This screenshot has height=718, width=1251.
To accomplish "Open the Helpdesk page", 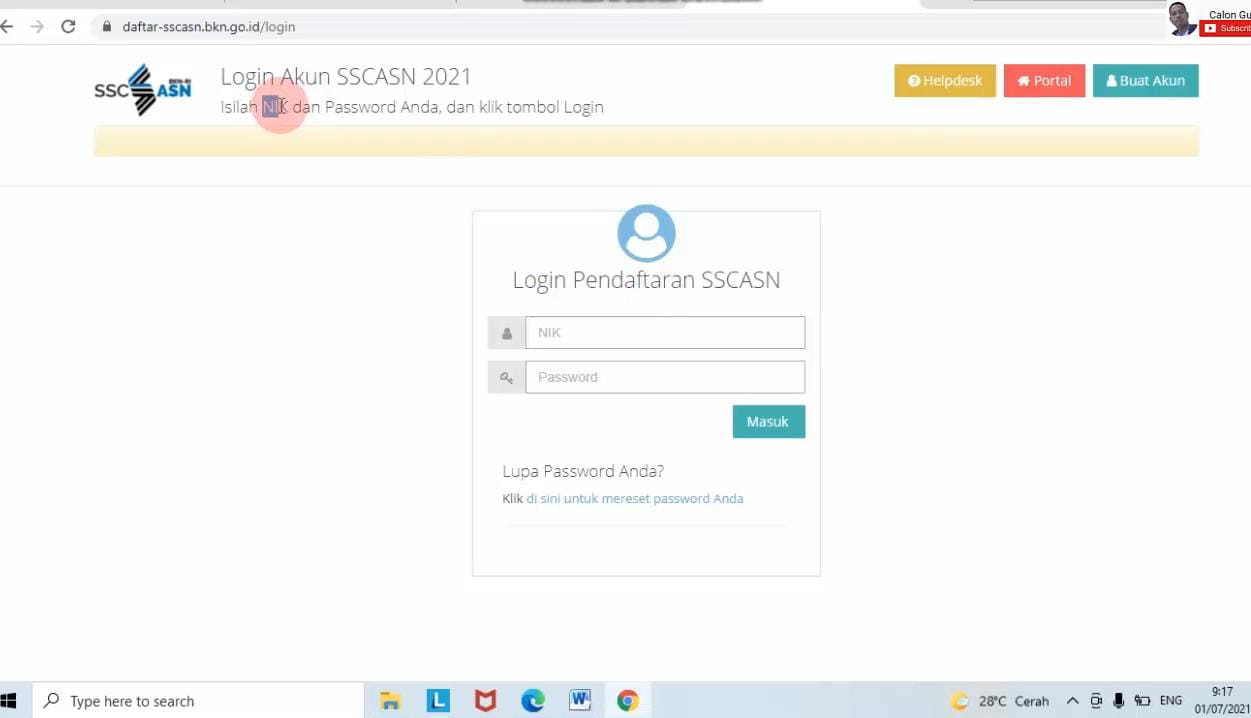I will click(x=945, y=81).
